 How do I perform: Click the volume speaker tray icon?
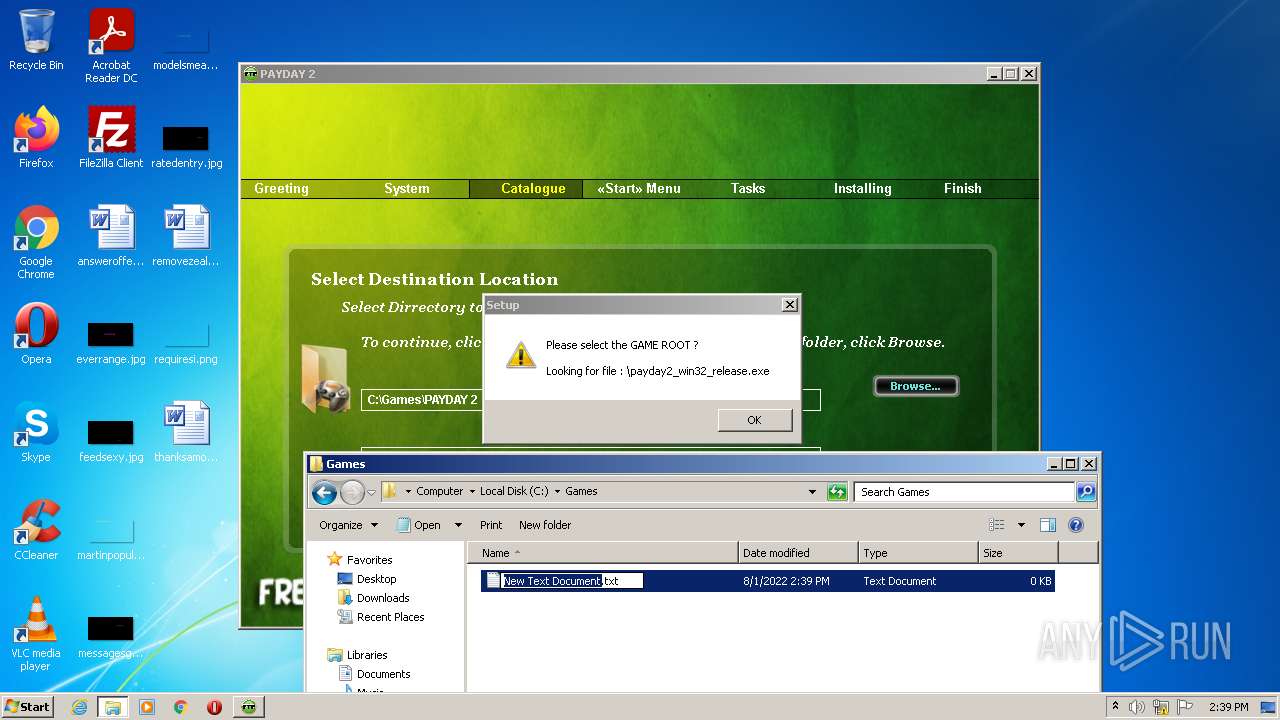coord(1136,707)
